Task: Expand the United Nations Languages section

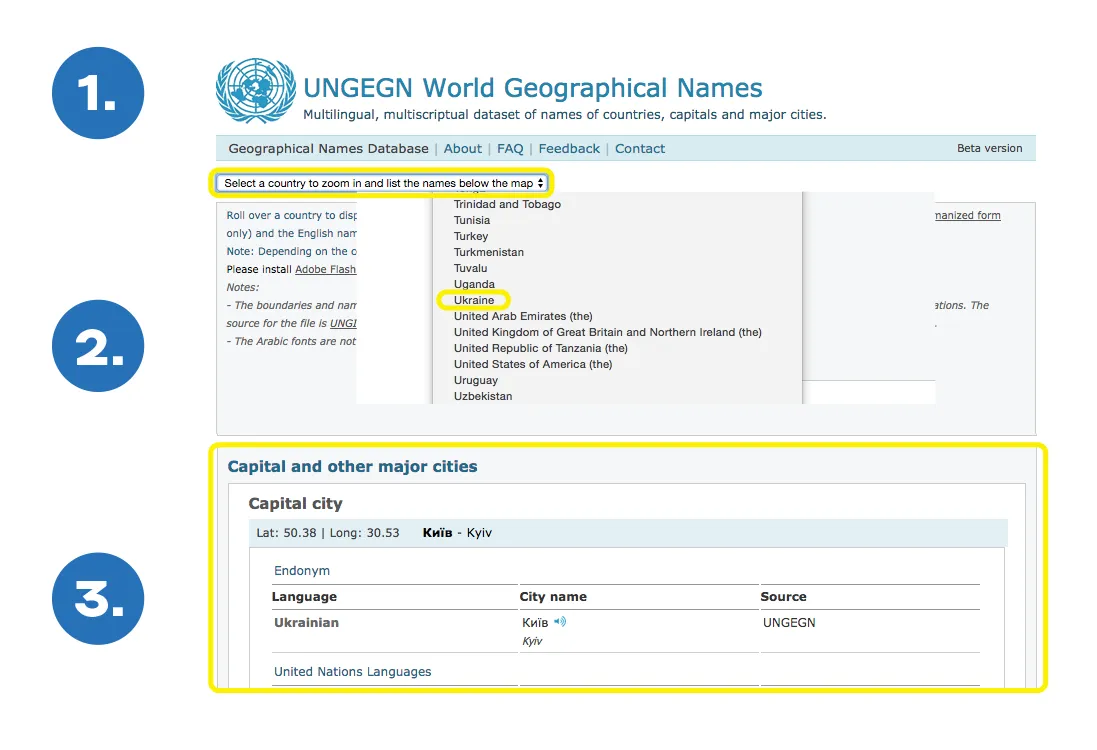Action: coord(352,672)
